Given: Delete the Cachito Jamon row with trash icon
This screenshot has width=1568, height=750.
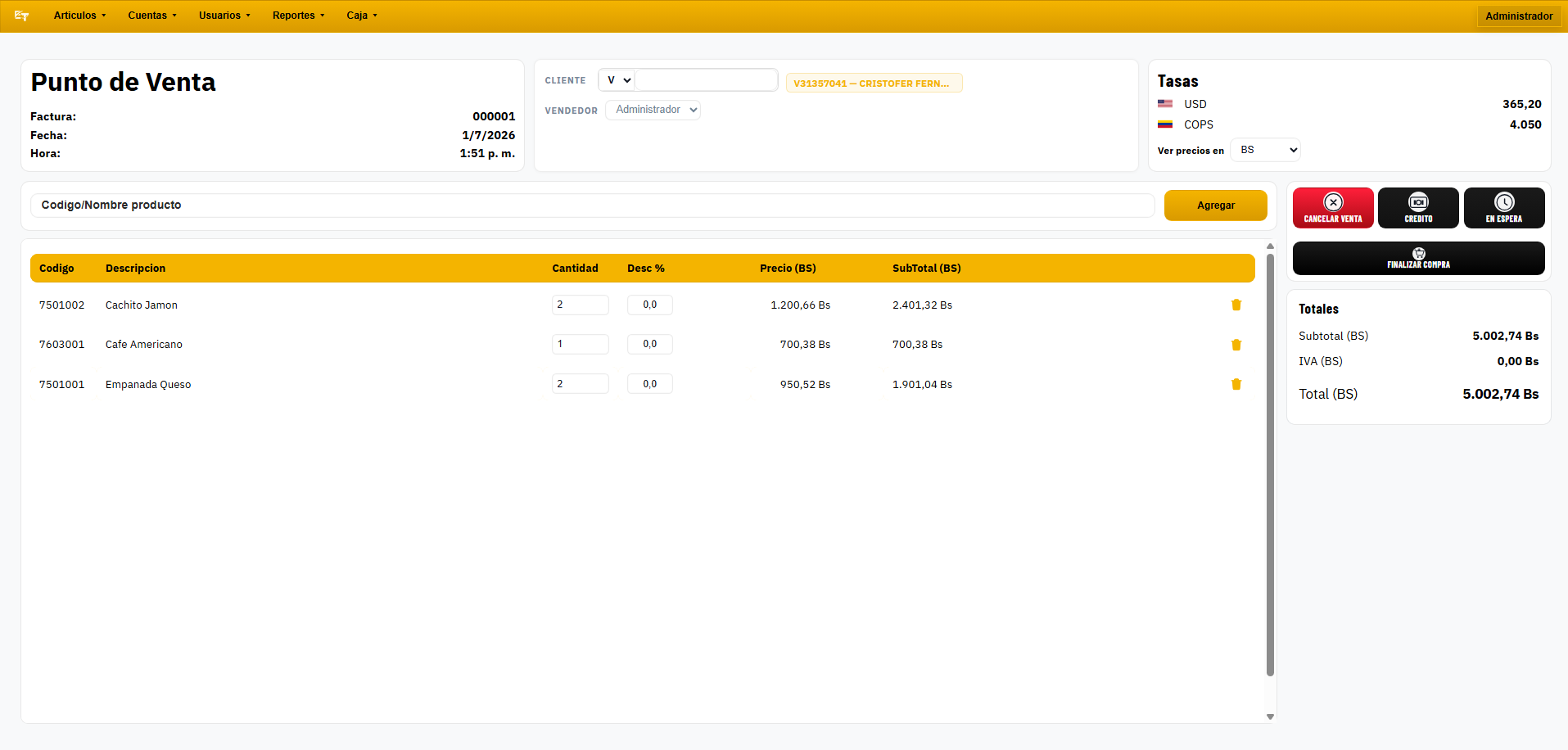Looking at the screenshot, I should 1236,305.
